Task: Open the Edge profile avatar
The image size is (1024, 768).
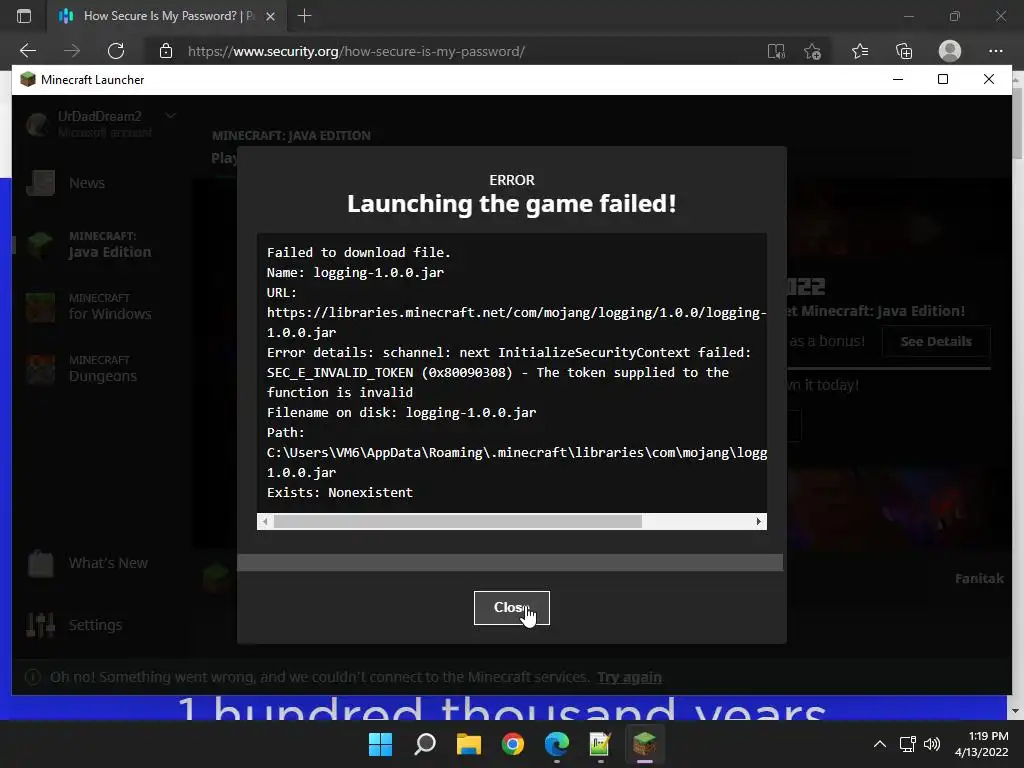Action: 950,51
